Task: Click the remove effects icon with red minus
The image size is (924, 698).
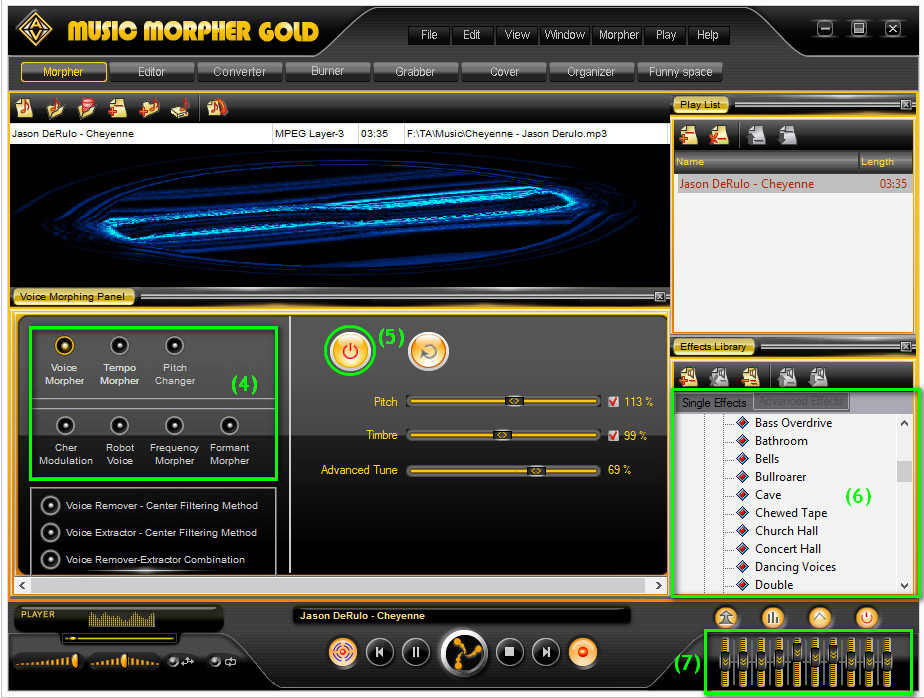Action: point(750,377)
